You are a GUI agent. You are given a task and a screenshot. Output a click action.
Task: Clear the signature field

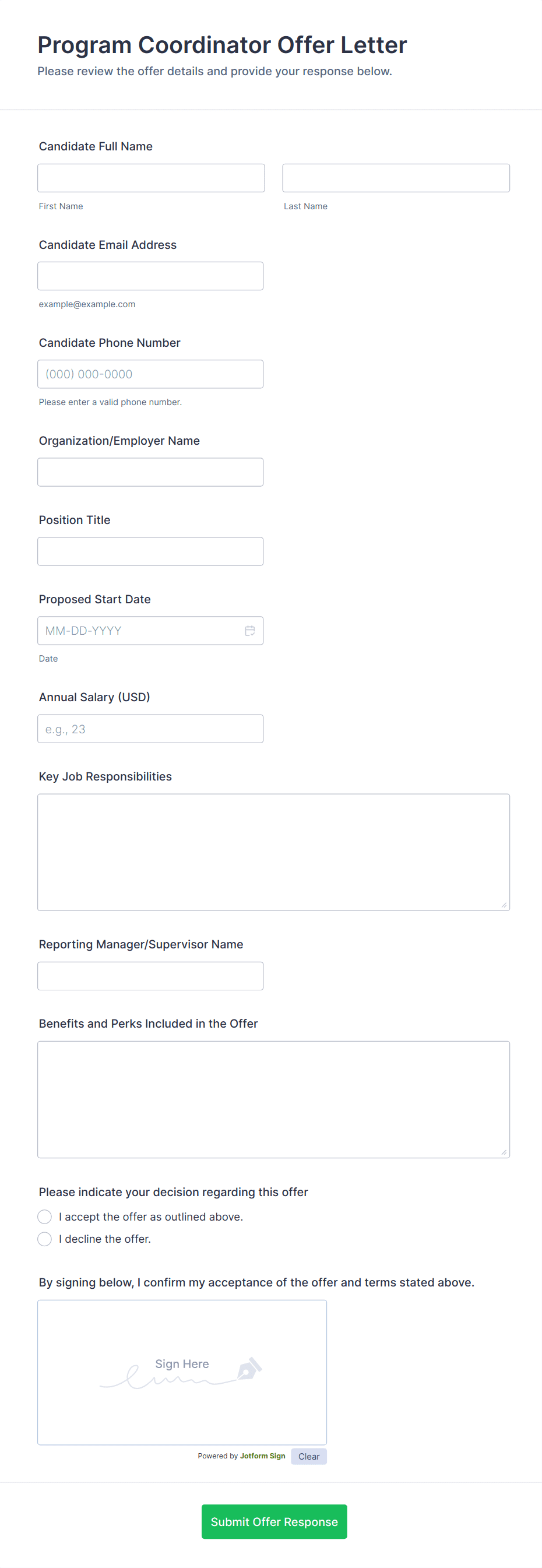[x=308, y=1457]
